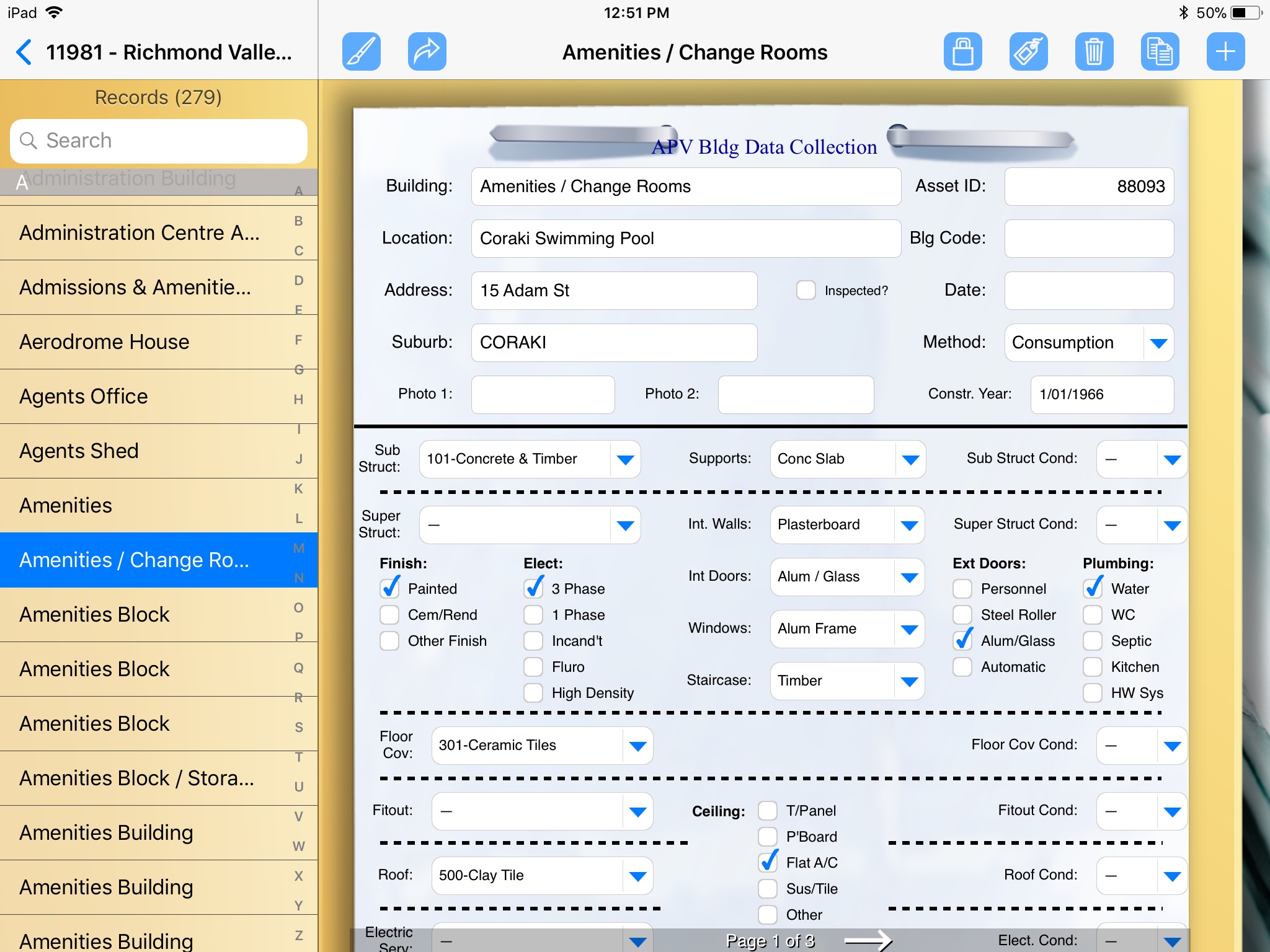Viewport: 1270px width, 952px height.
Task: Open the Roof 500-Clay Tile dropdown
Action: (637, 876)
